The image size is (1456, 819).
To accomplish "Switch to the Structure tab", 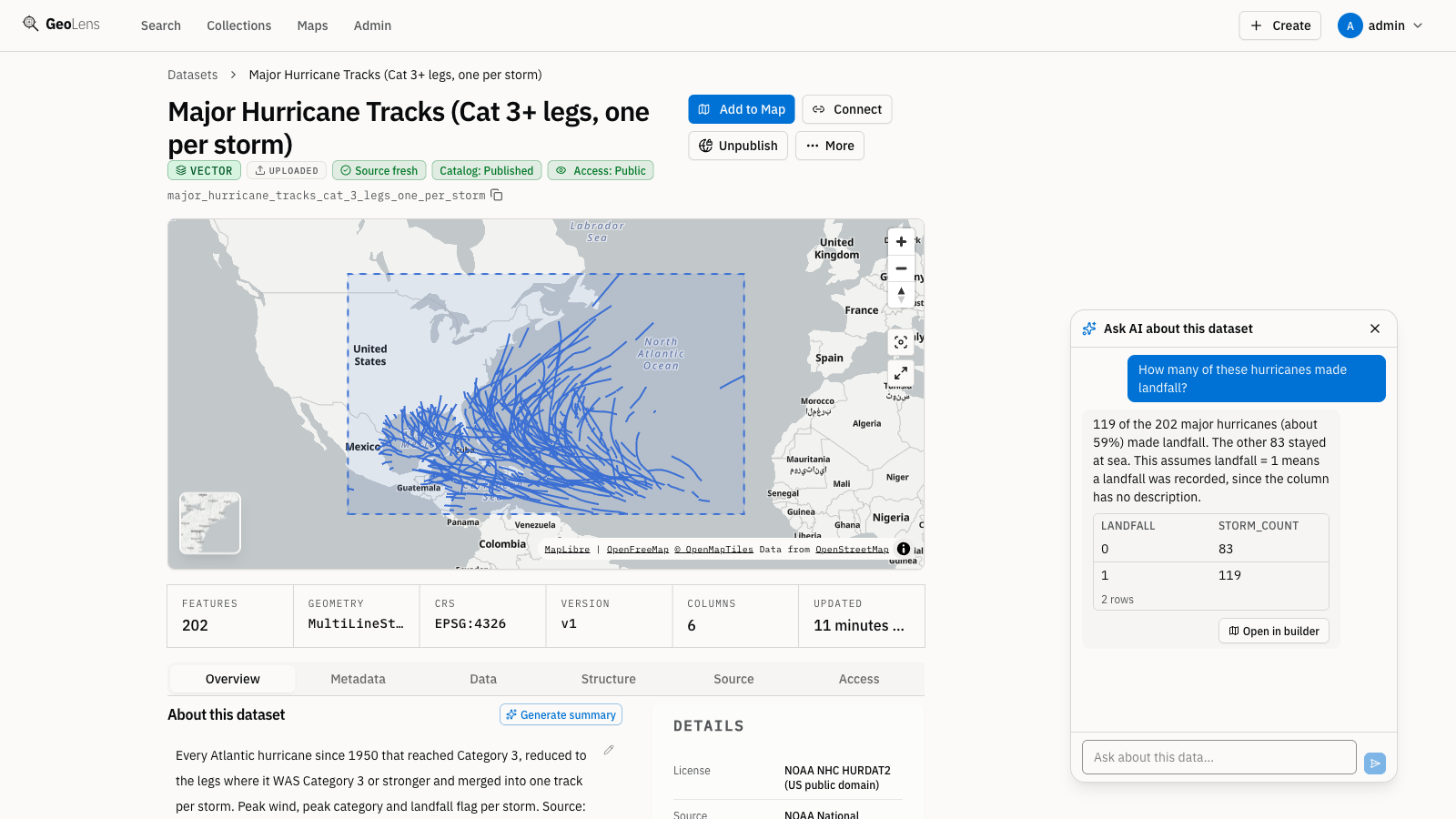I will (609, 679).
